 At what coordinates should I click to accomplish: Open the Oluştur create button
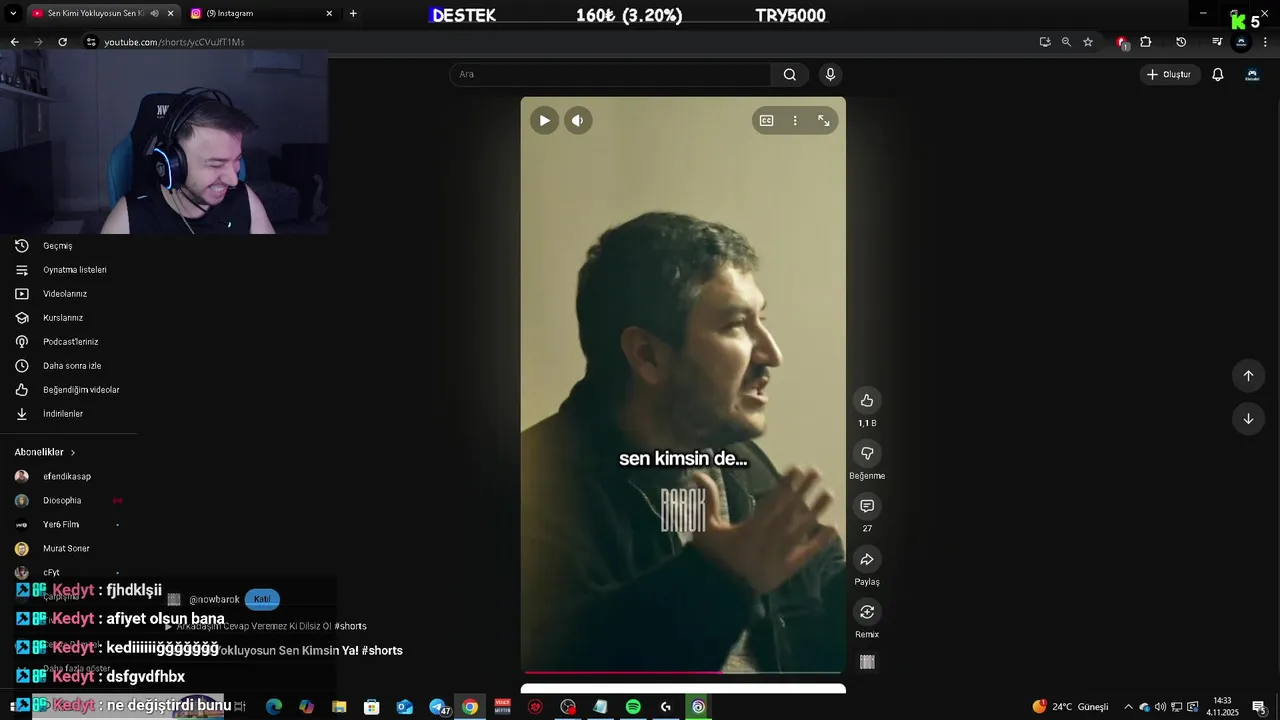click(x=1169, y=74)
